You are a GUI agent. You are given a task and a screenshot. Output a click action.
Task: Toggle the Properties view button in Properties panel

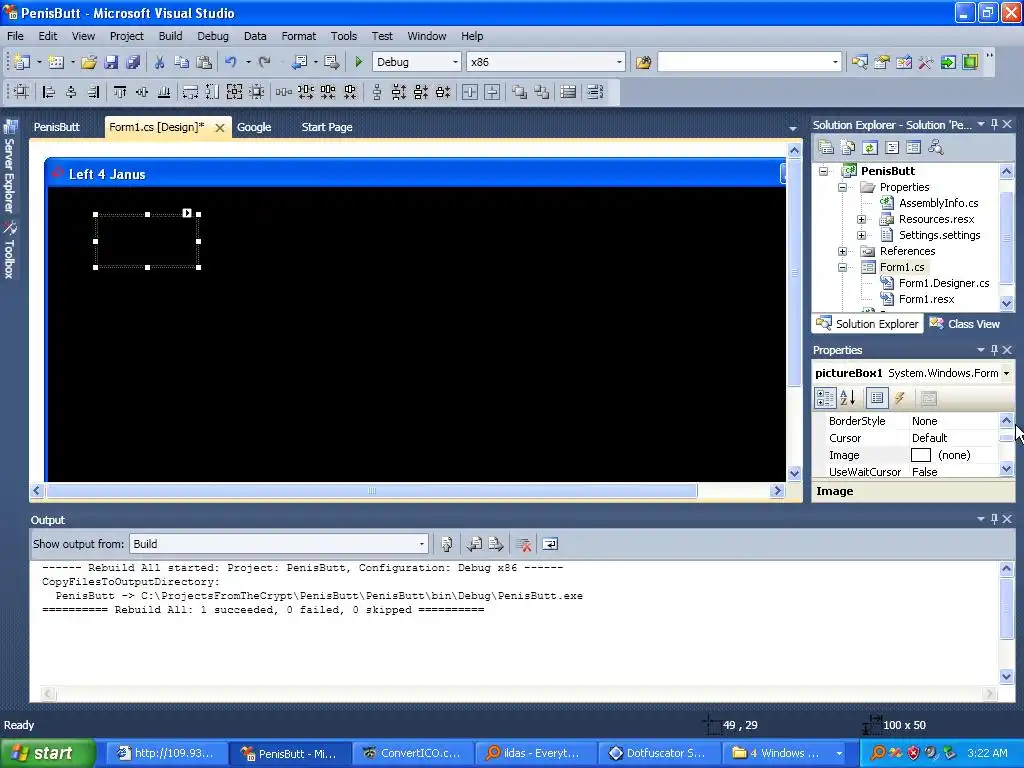coord(877,398)
